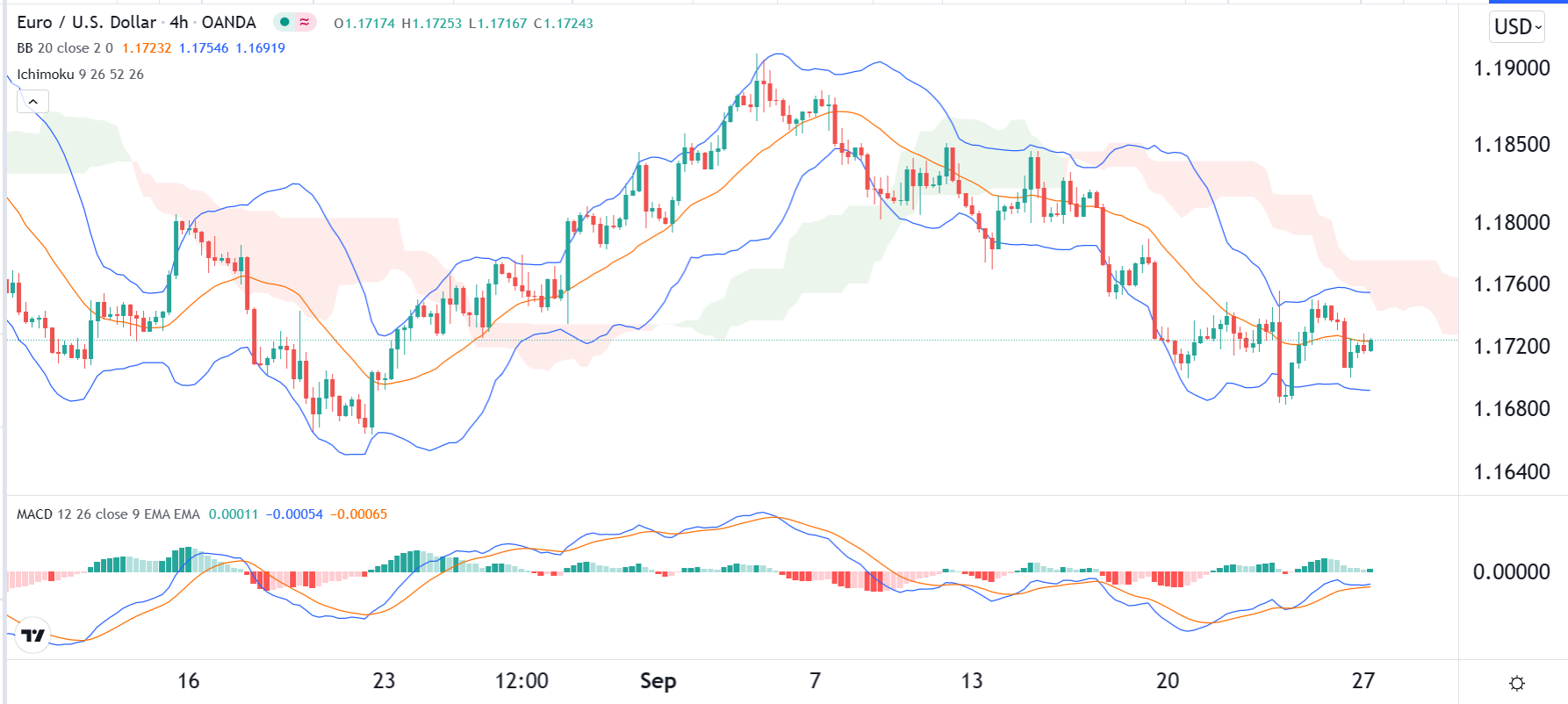Open chart settings via the gear icon
This screenshot has height=704, width=1568.
tap(1516, 683)
